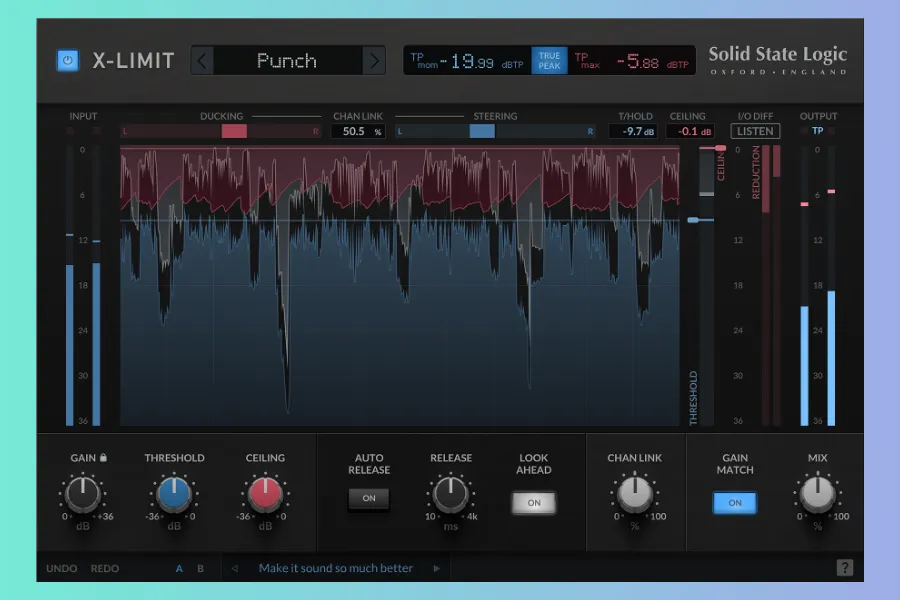
Task: Click the Undo button
Action: click(x=62, y=569)
